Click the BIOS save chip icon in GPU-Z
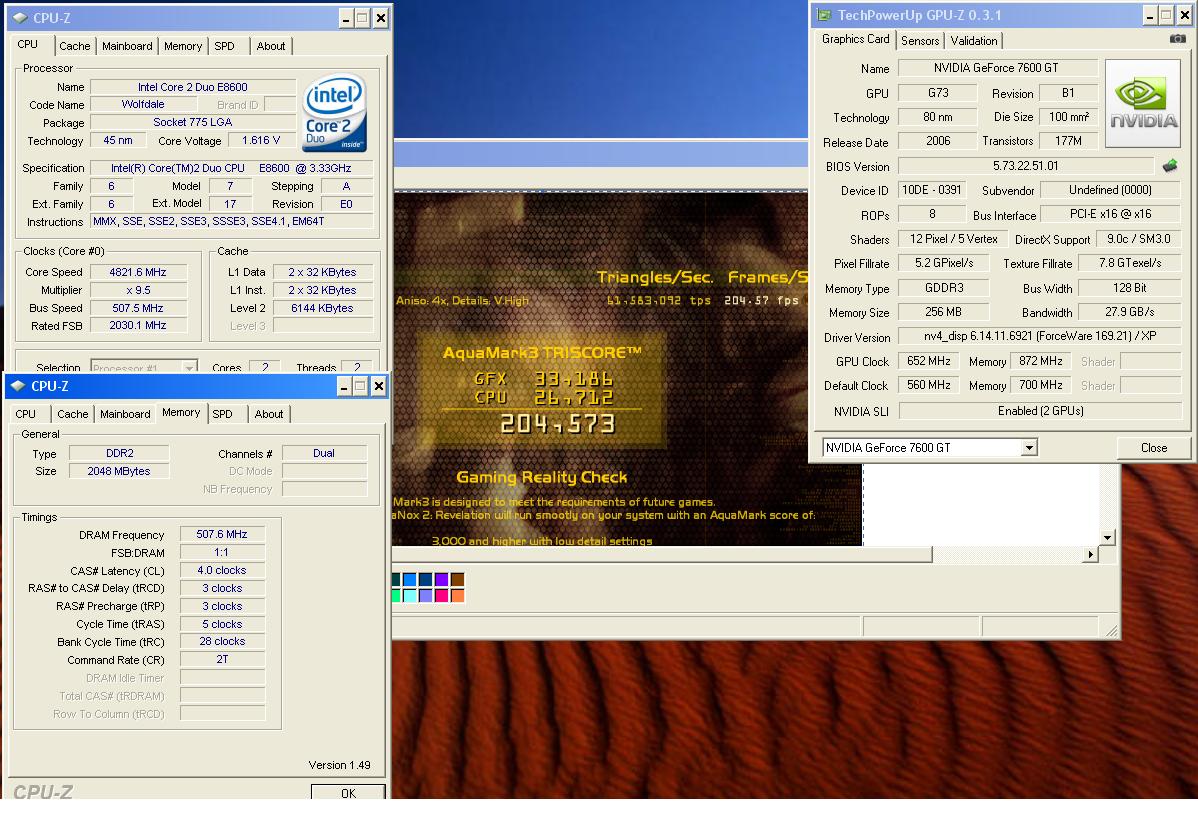This screenshot has height=830, width=1198. point(1170,165)
